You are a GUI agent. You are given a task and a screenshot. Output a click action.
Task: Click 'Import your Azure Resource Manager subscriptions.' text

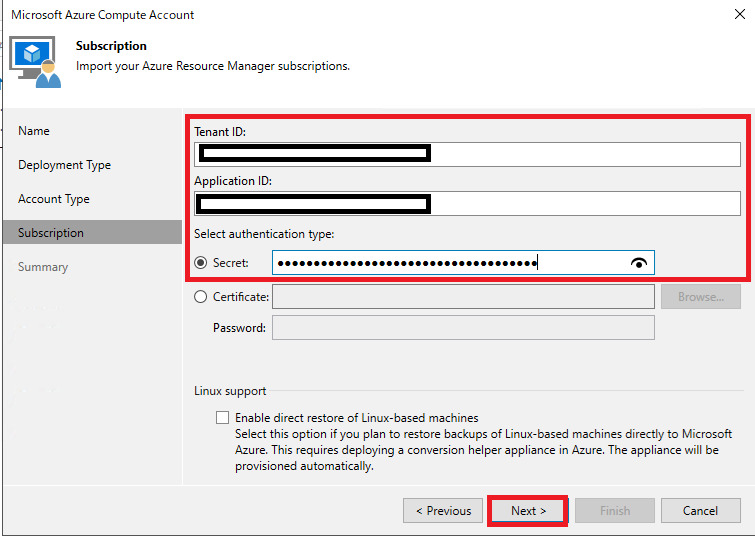coord(213,66)
